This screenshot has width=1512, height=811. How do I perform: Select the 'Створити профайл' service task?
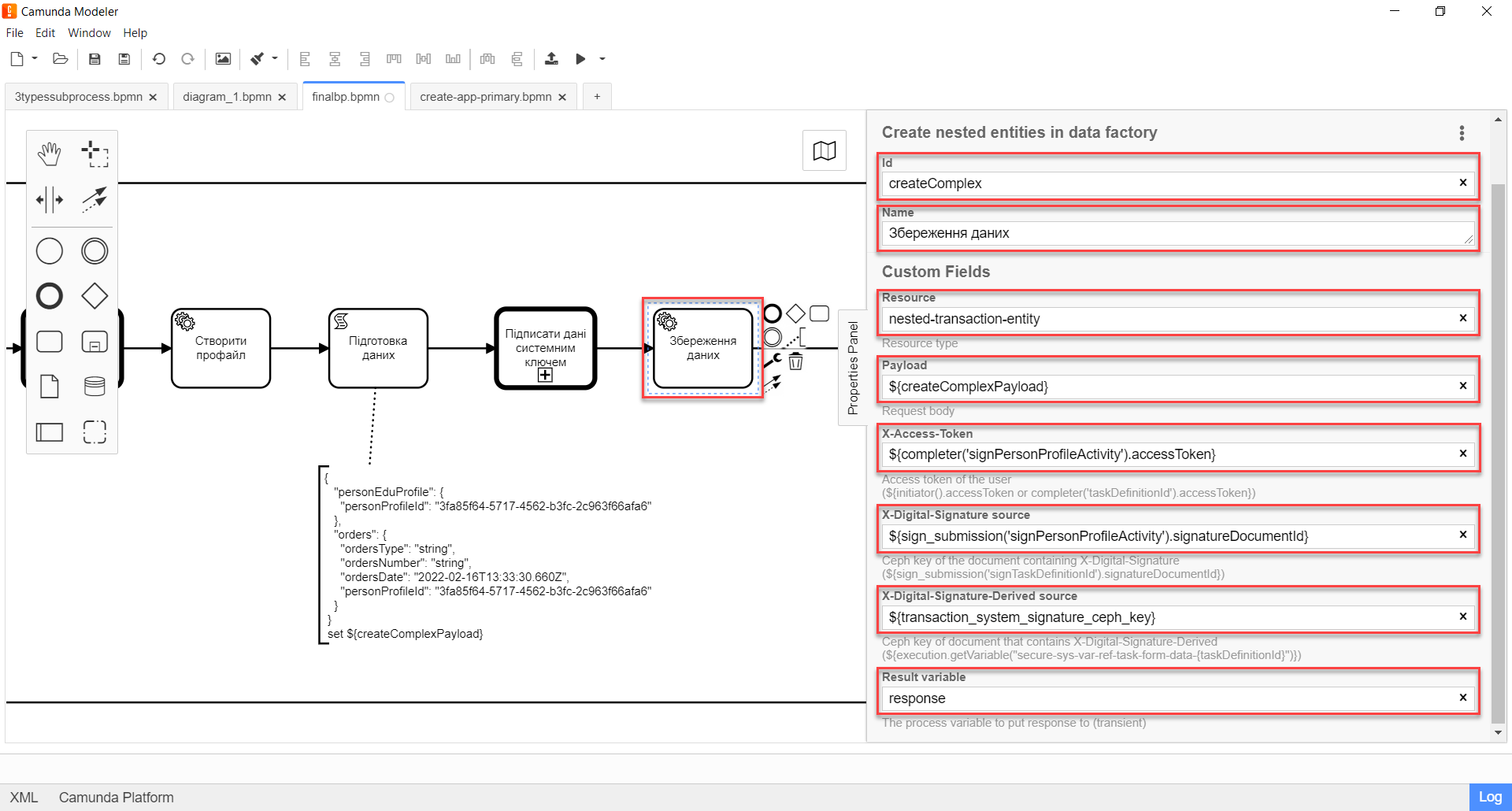click(x=221, y=348)
